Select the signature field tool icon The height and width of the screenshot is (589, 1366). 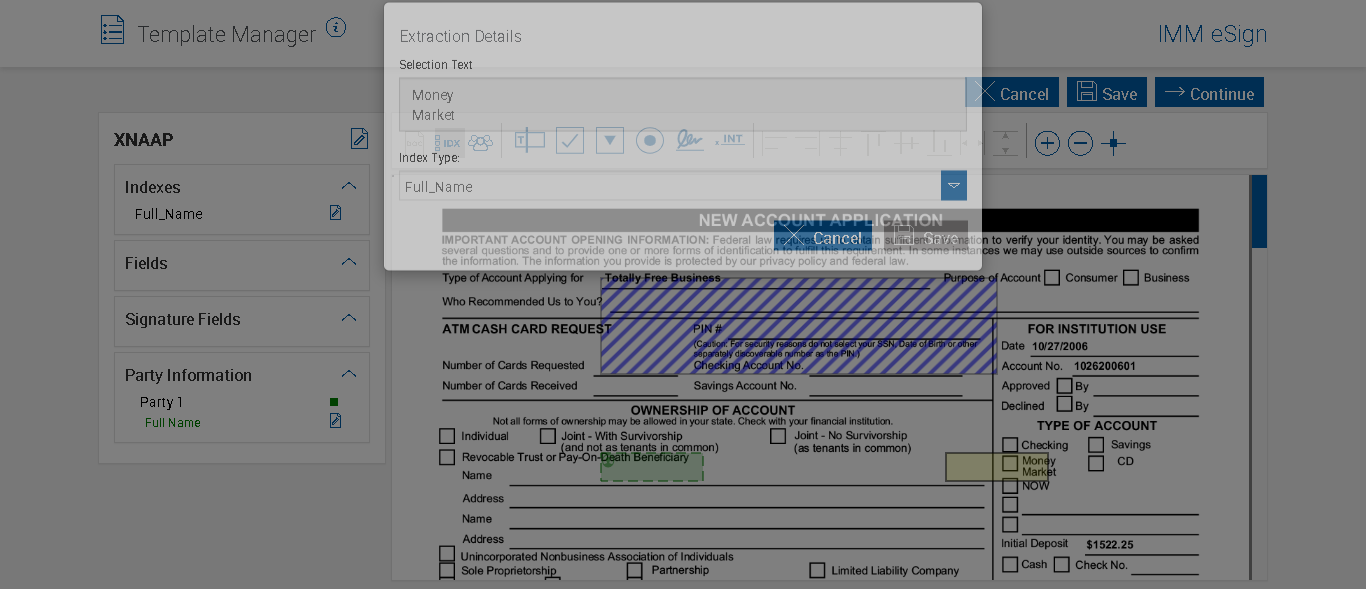pyautogui.click(x=689, y=141)
